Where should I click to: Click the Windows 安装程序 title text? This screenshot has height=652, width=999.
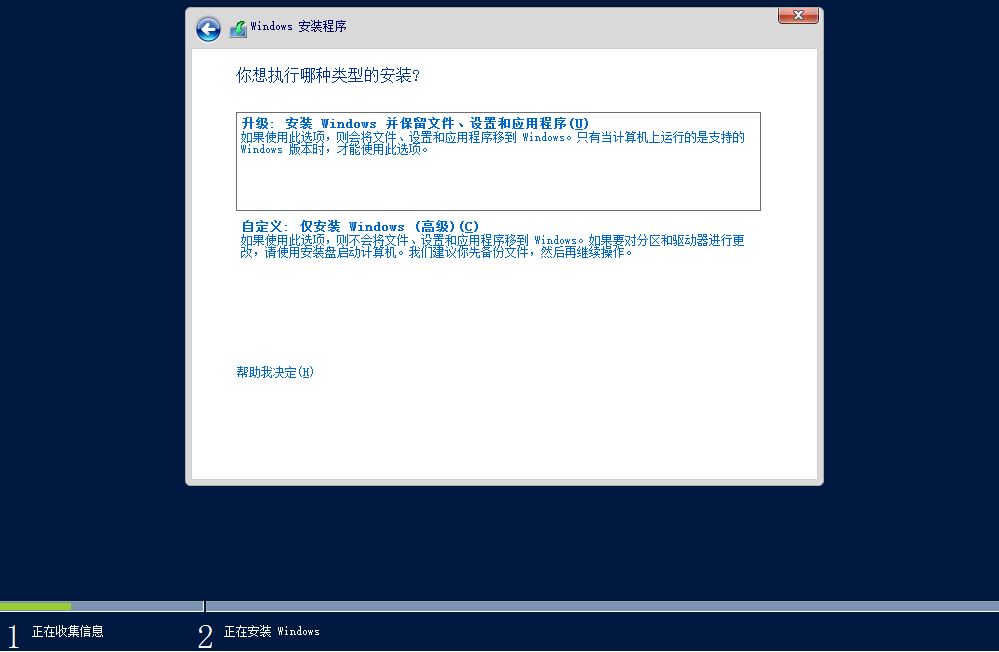click(298, 26)
